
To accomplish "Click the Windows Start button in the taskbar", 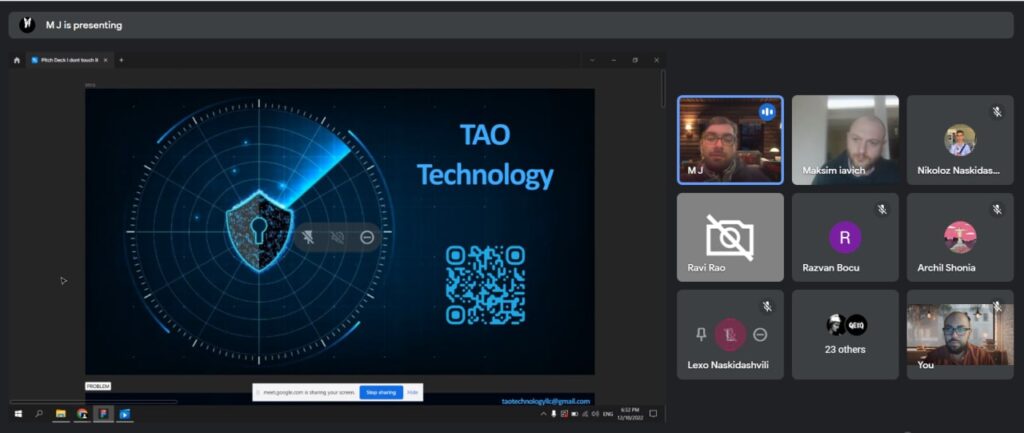I will pyautogui.click(x=17, y=413).
